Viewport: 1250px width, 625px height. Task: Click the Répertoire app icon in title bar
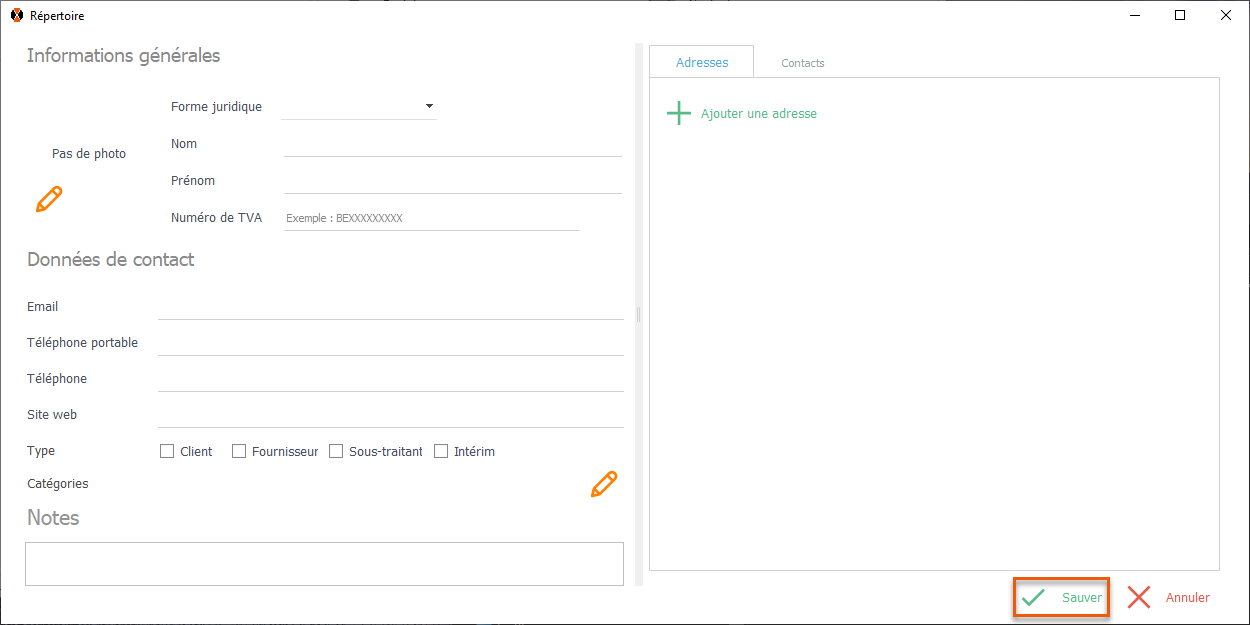[16, 16]
